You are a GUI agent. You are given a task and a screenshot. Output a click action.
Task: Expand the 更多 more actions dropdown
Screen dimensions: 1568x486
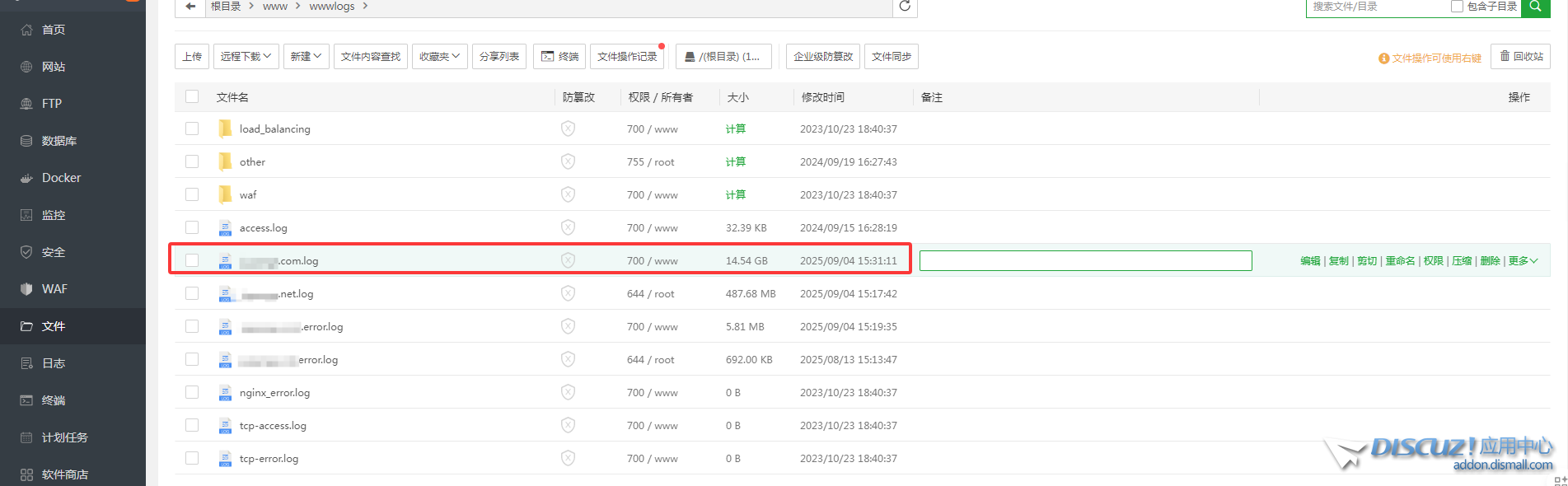1523,261
